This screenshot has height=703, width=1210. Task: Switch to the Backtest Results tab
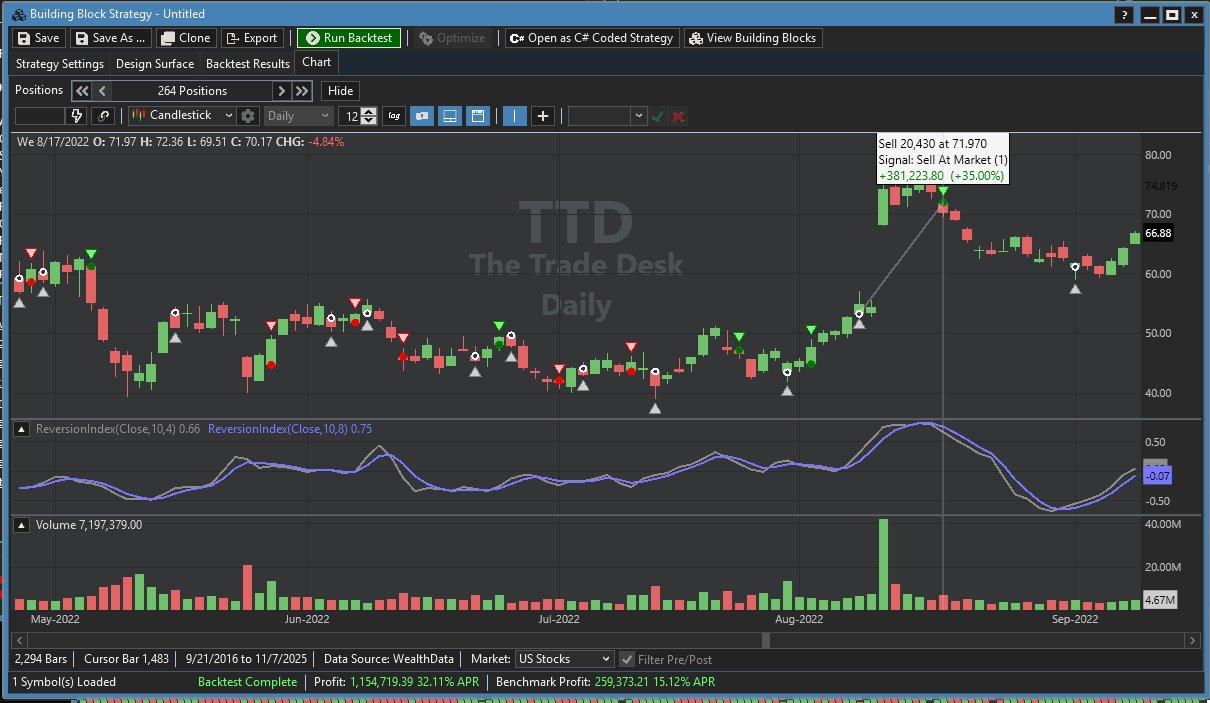point(248,63)
